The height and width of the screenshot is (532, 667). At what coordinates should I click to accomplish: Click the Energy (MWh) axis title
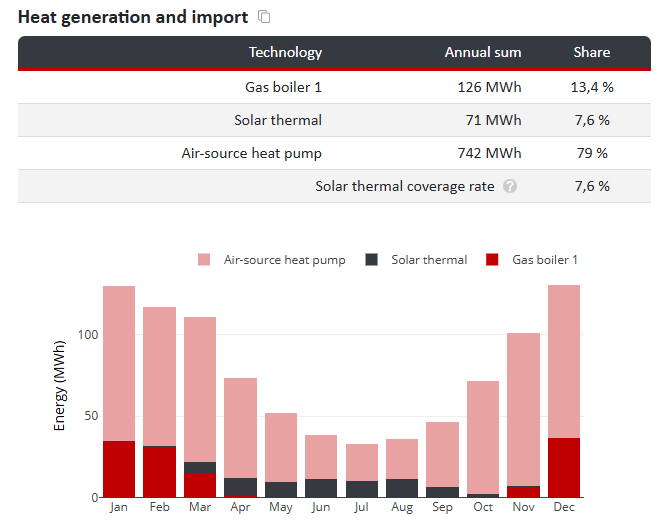[60, 386]
